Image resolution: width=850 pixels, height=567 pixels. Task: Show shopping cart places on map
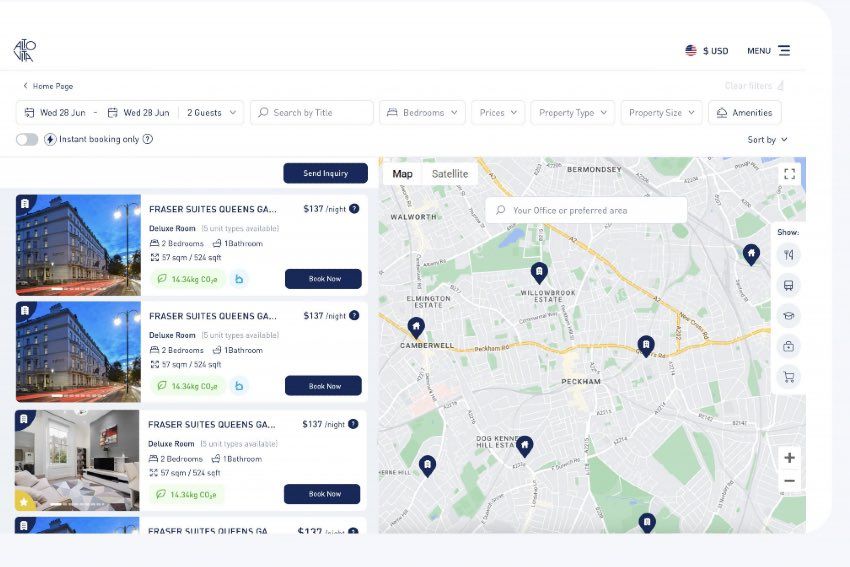[789, 376]
